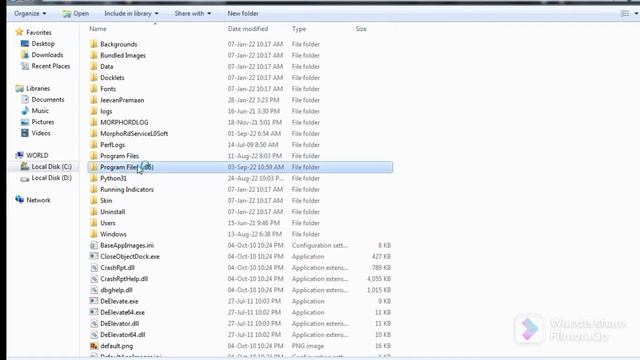Sort by the Size column header
640x360 pixels.
click(361, 29)
